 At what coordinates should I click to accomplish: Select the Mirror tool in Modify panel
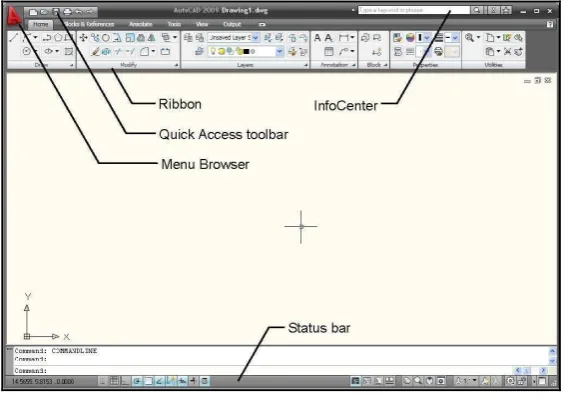click(152, 38)
